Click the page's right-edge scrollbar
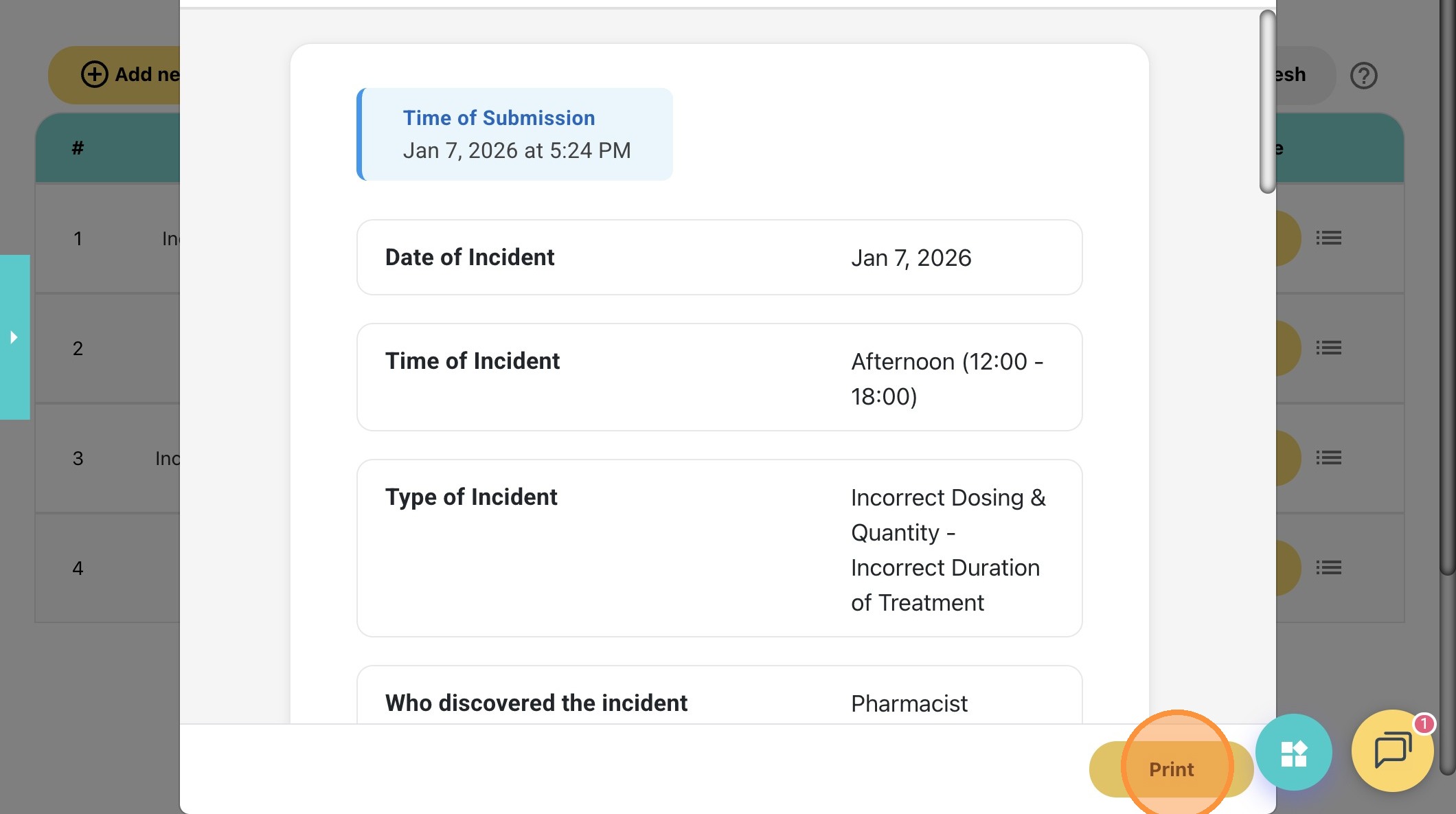Image resolution: width=1456 pixels, height=814 pixels. pyautogui.click(x=1446, y=289)
